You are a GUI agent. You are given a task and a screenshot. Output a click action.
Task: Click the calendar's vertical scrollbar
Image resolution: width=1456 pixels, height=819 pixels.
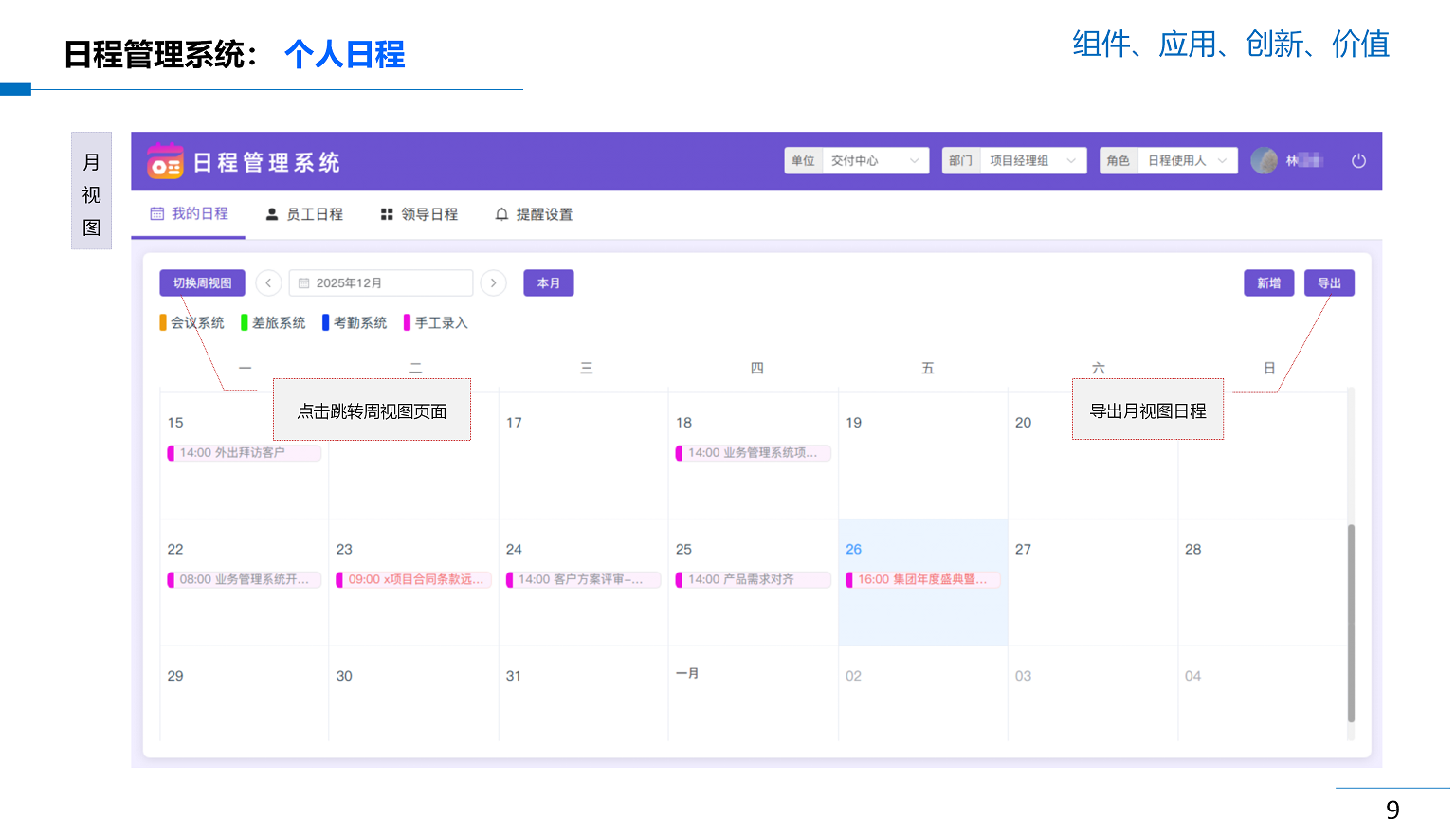point(1351,621)
